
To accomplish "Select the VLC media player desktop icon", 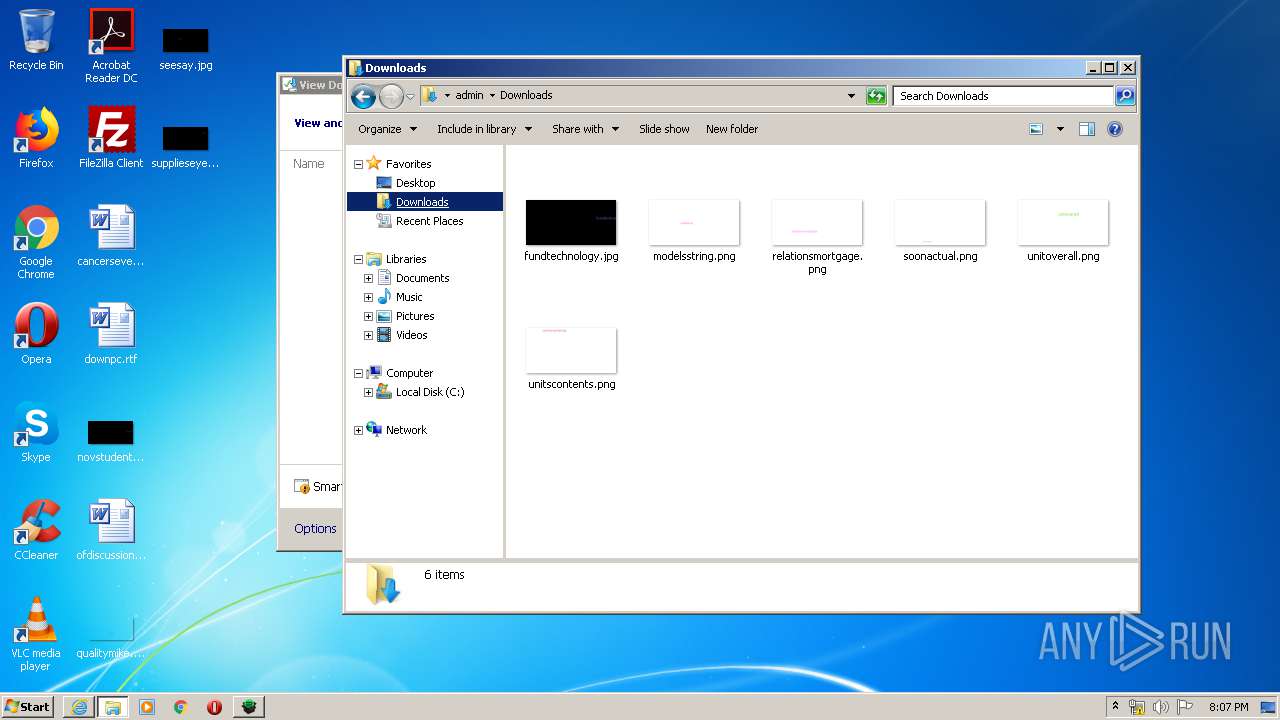I will (36, 634).
